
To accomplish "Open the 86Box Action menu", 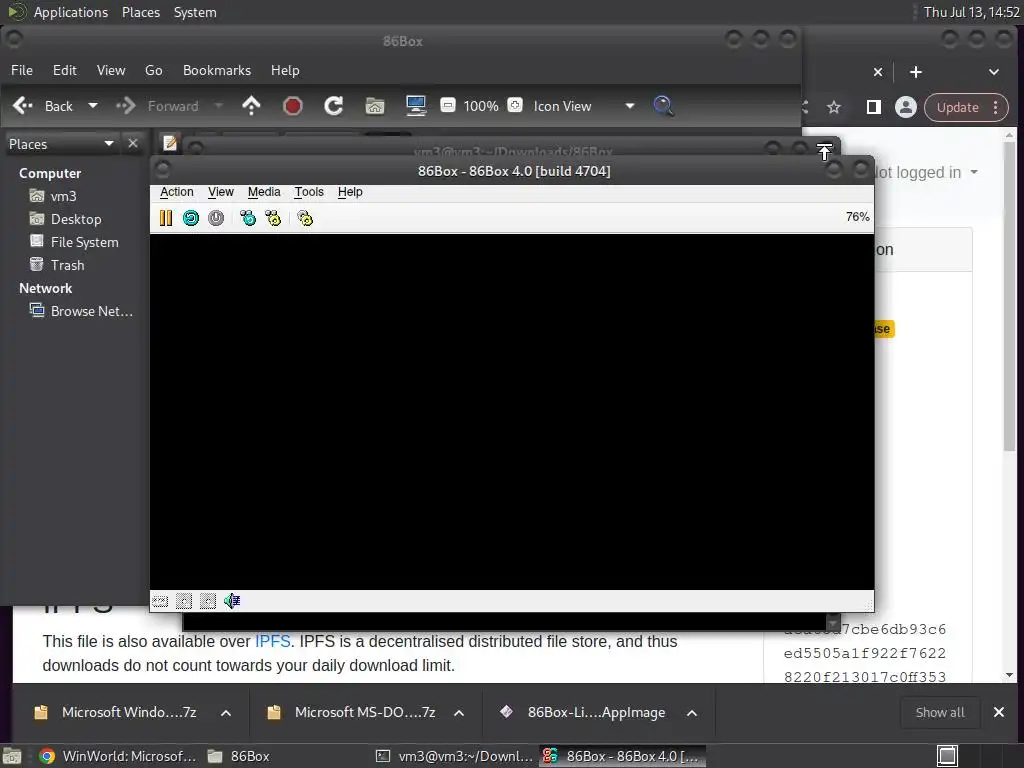I will click(177, 192).
